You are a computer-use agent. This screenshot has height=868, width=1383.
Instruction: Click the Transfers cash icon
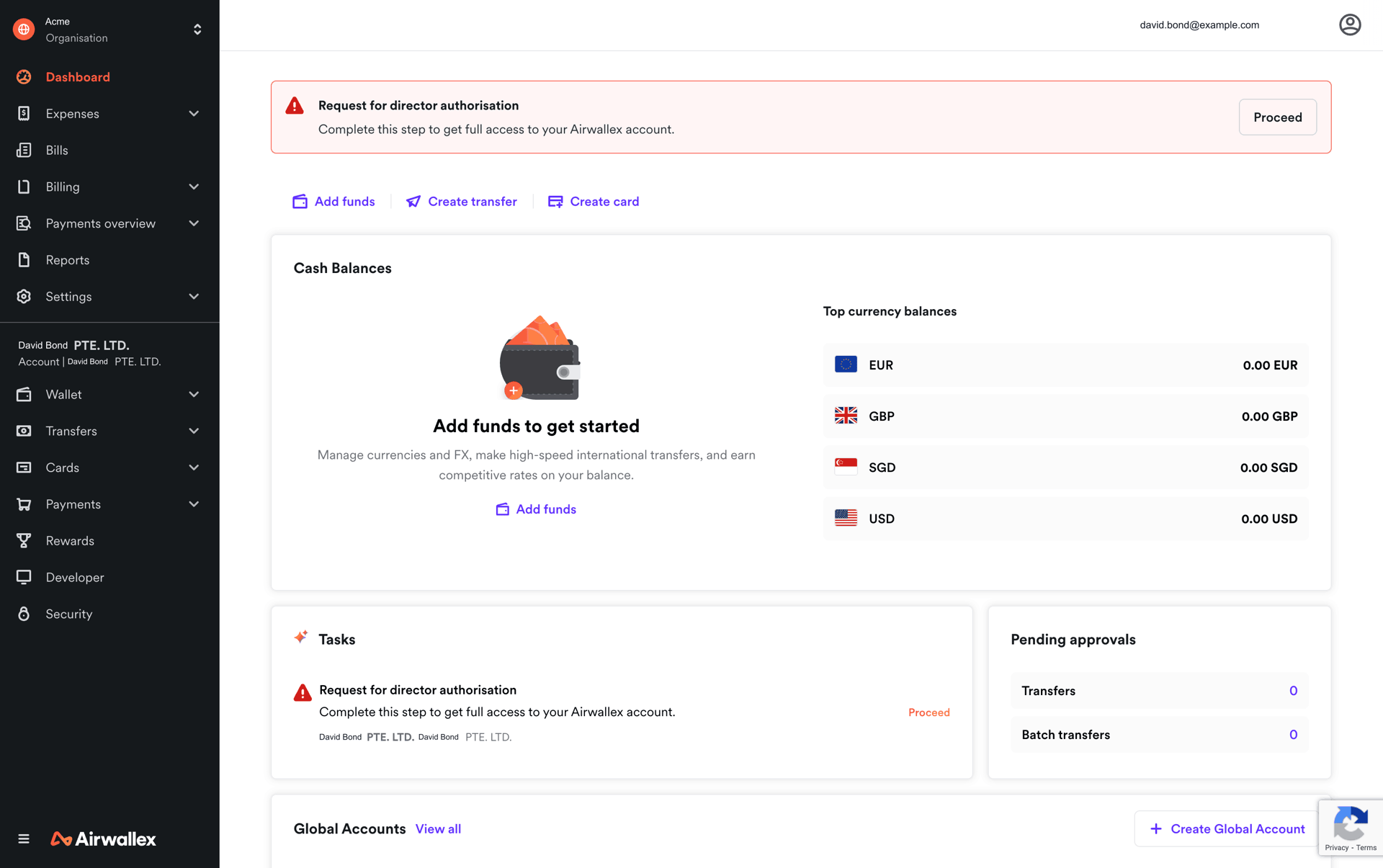tap(24, 431)
